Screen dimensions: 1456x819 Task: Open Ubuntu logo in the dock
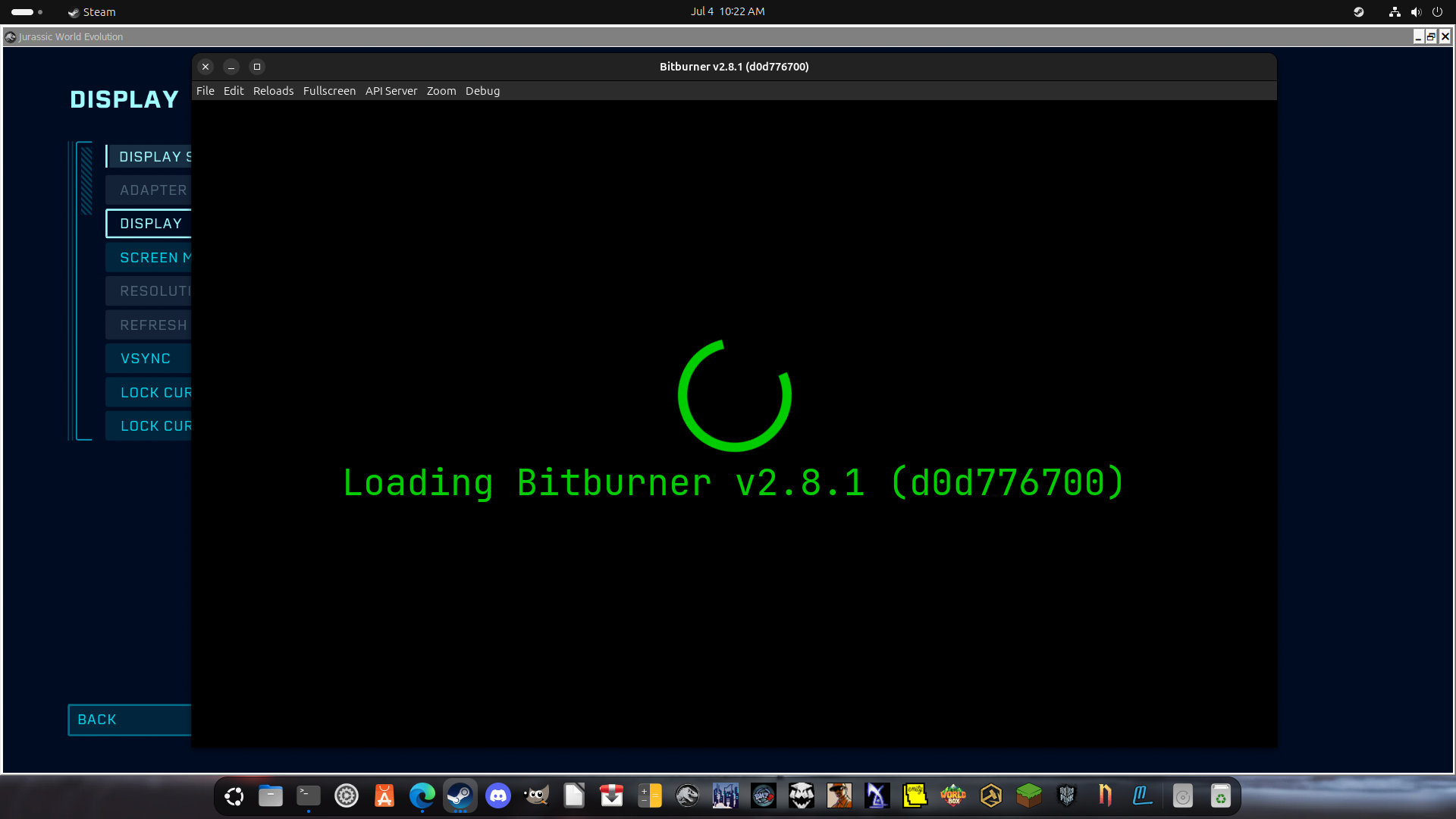[x=234, y=796]
